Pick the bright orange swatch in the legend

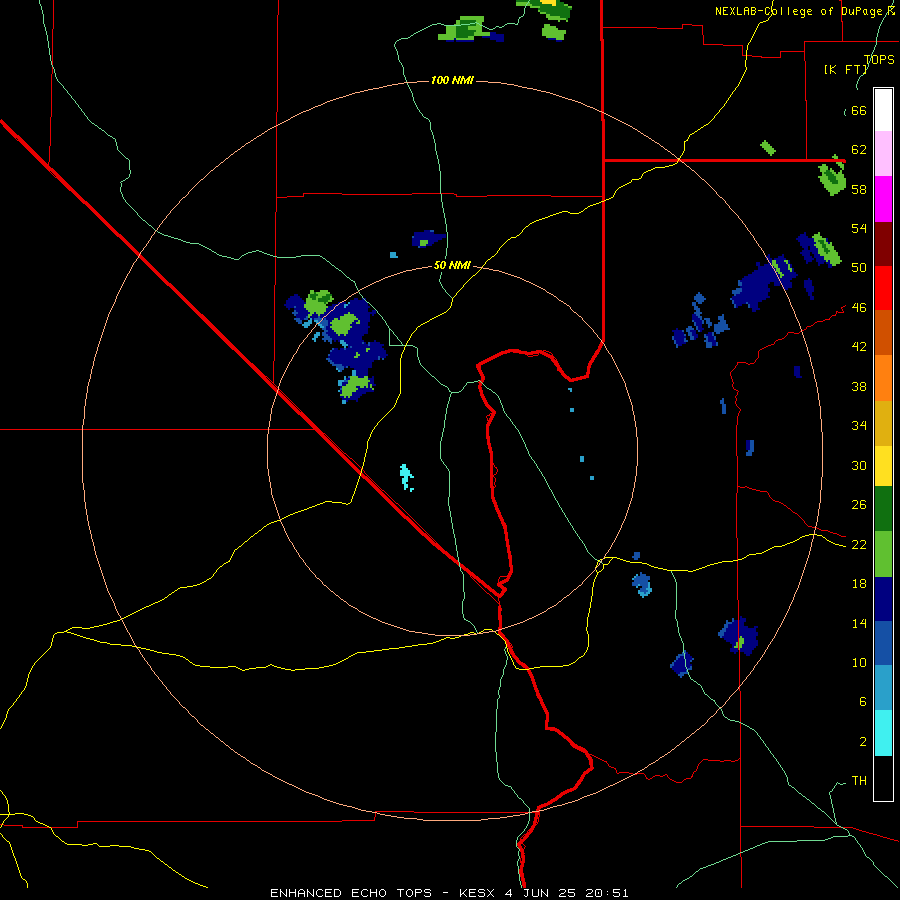pyautogui.click(x=883, y=378)
